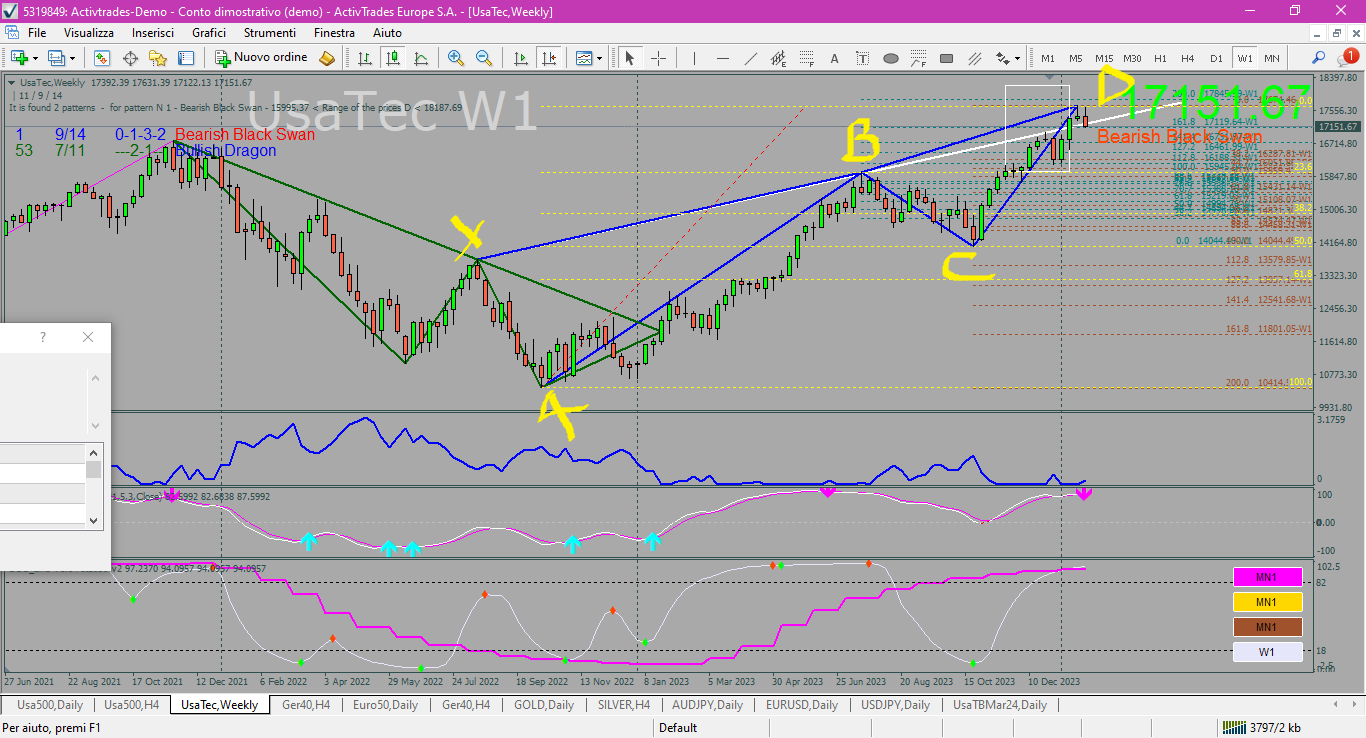
Task: Select the equidistant channel tool
Action: (778, 58)
